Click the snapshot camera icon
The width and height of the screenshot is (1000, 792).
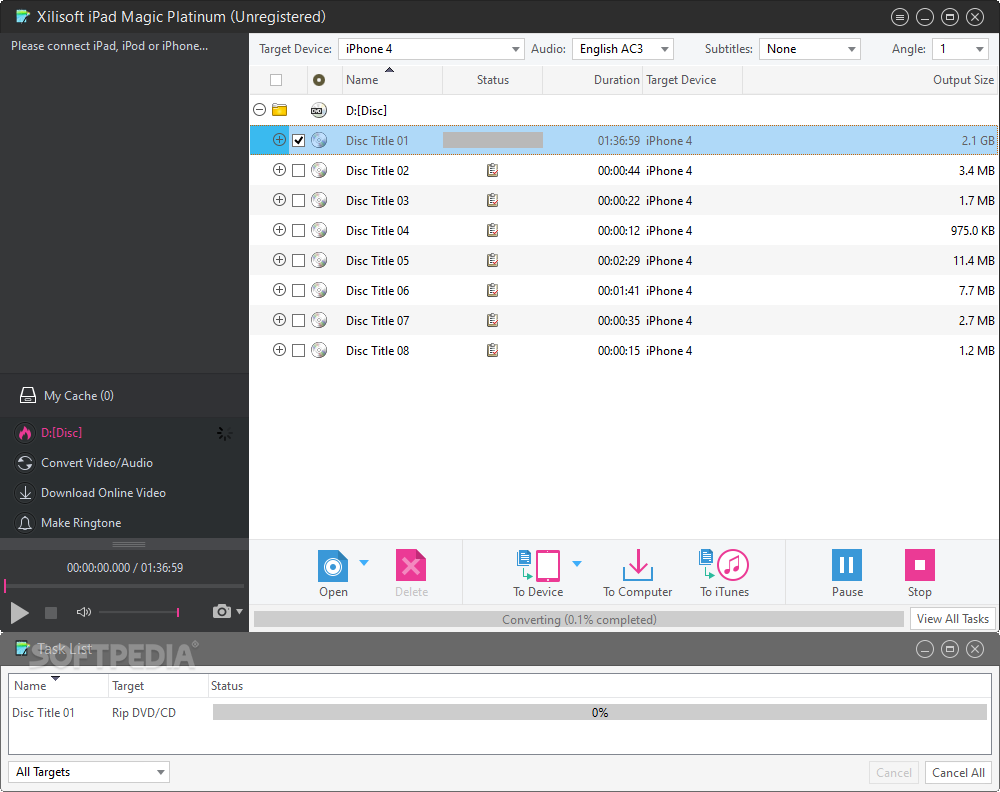221,612
